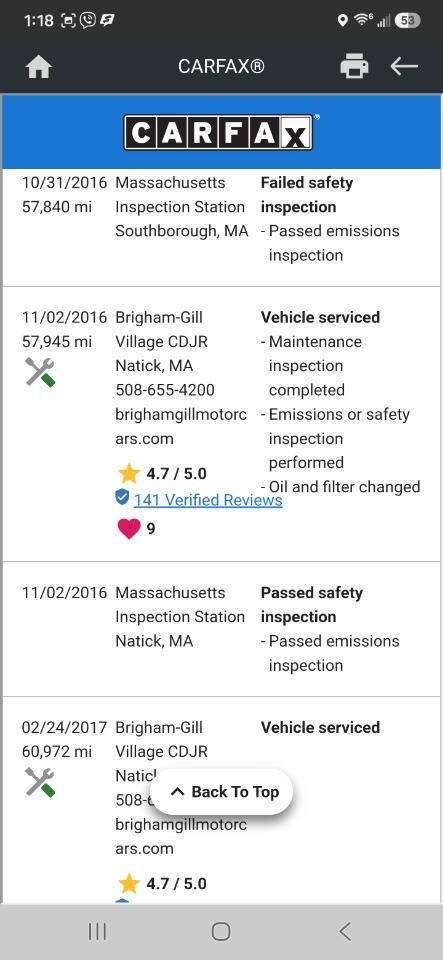443x960 pixels.
Task: Tap the Android home navigation button
Action: click(x=221, y=931)
